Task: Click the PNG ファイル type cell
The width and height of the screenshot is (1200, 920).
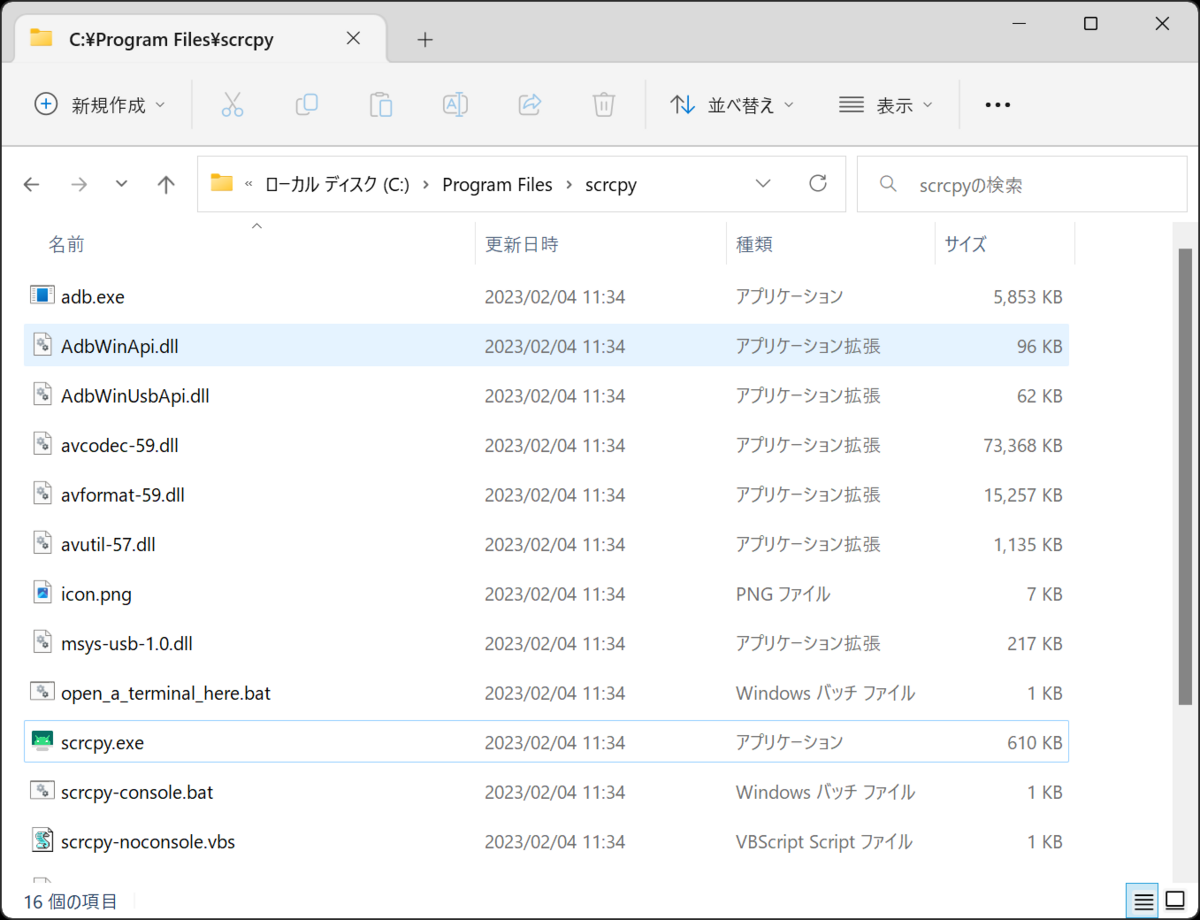Action: pos(783,594)
